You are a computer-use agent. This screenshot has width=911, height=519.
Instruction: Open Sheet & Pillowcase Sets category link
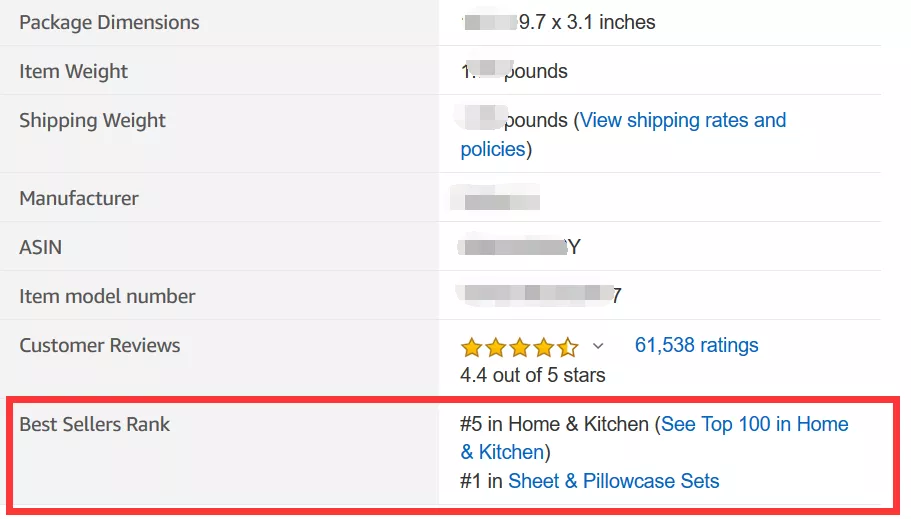[613, 481]
